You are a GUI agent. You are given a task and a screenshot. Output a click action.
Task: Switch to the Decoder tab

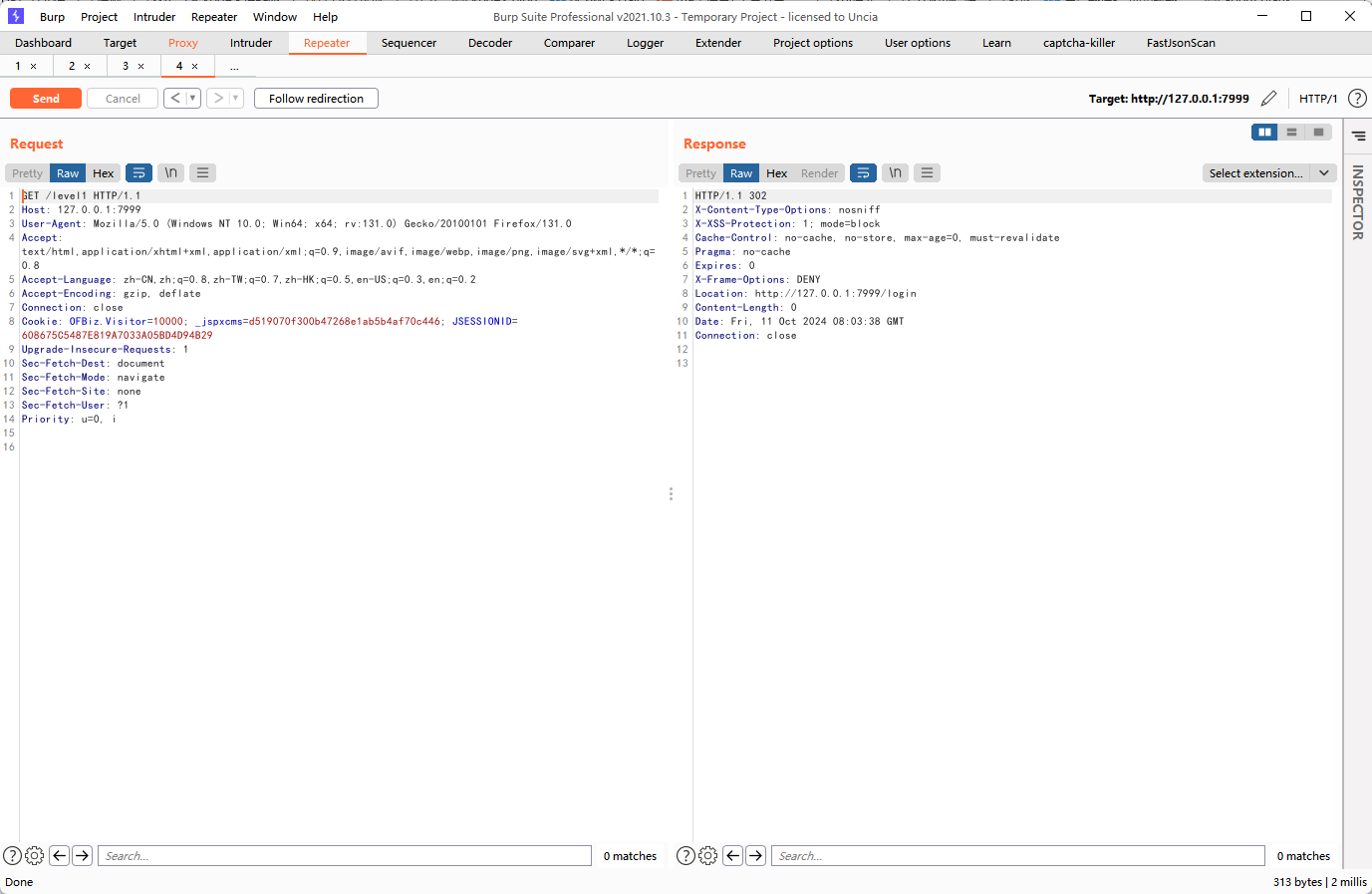[x=490, y=43]
